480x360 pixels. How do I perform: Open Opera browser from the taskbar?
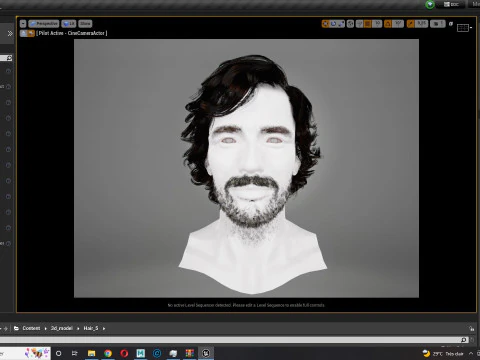[x=124, y=353]
